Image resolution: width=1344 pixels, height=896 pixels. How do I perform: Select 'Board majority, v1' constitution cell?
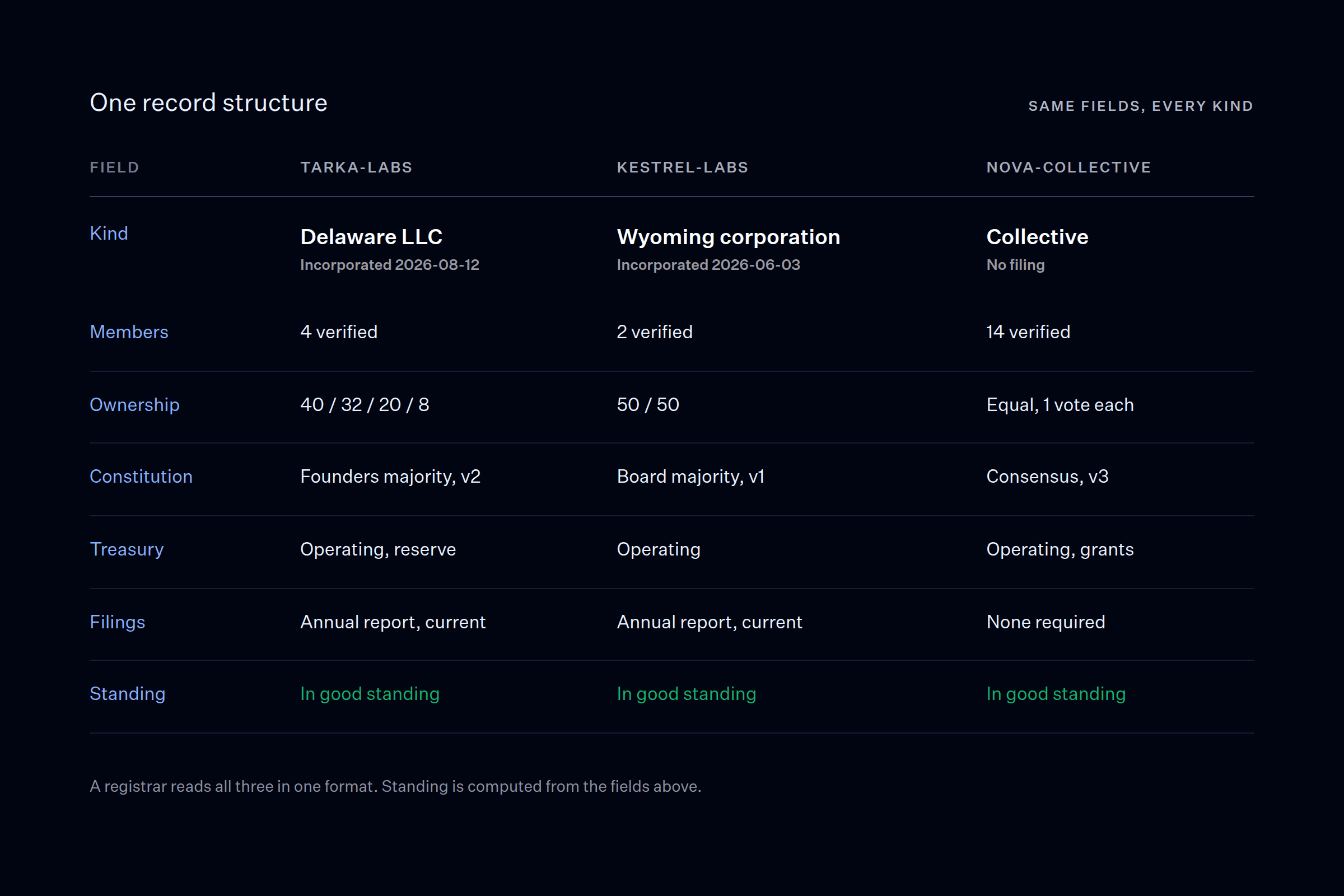pos(690,477)
